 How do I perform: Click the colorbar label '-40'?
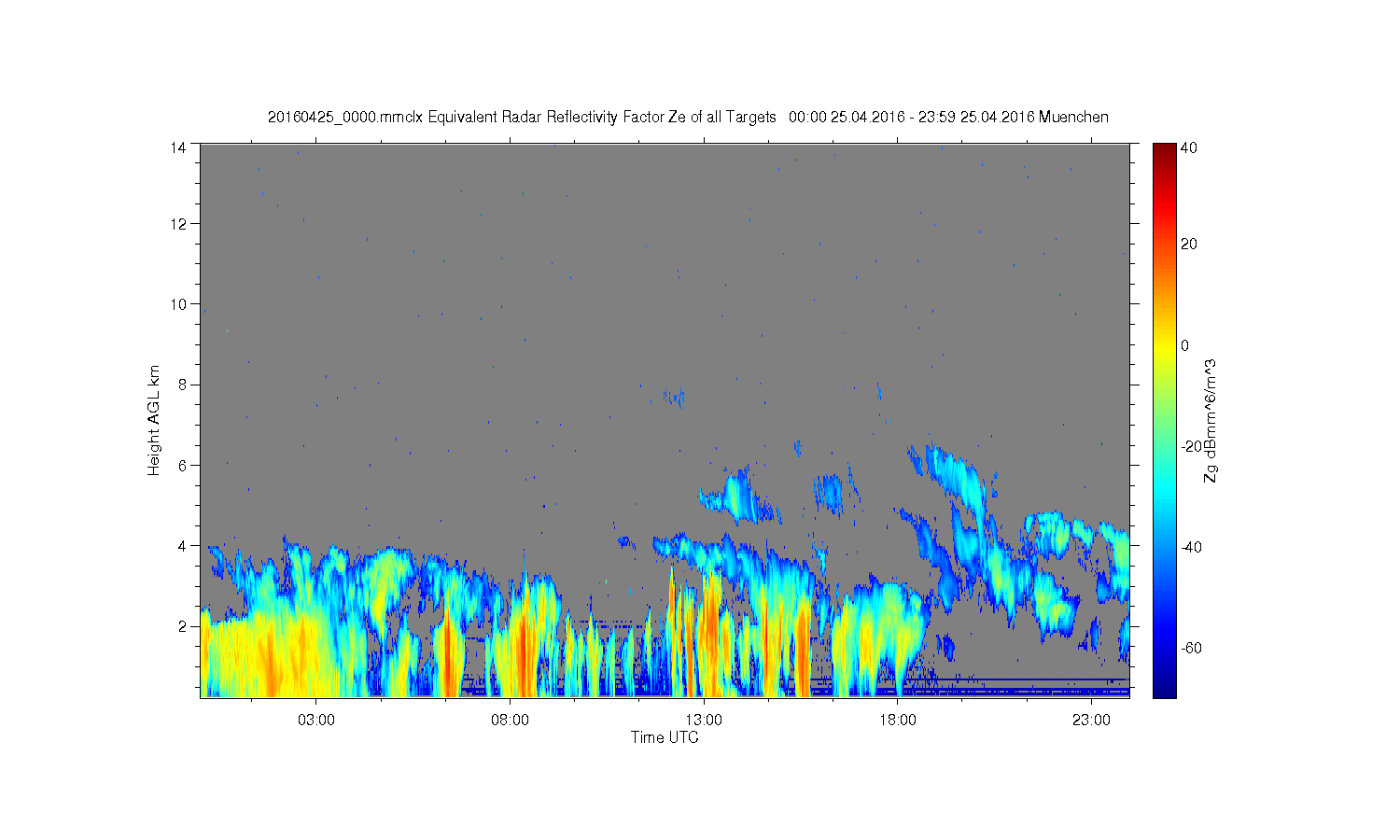[x=1191, y=547]
